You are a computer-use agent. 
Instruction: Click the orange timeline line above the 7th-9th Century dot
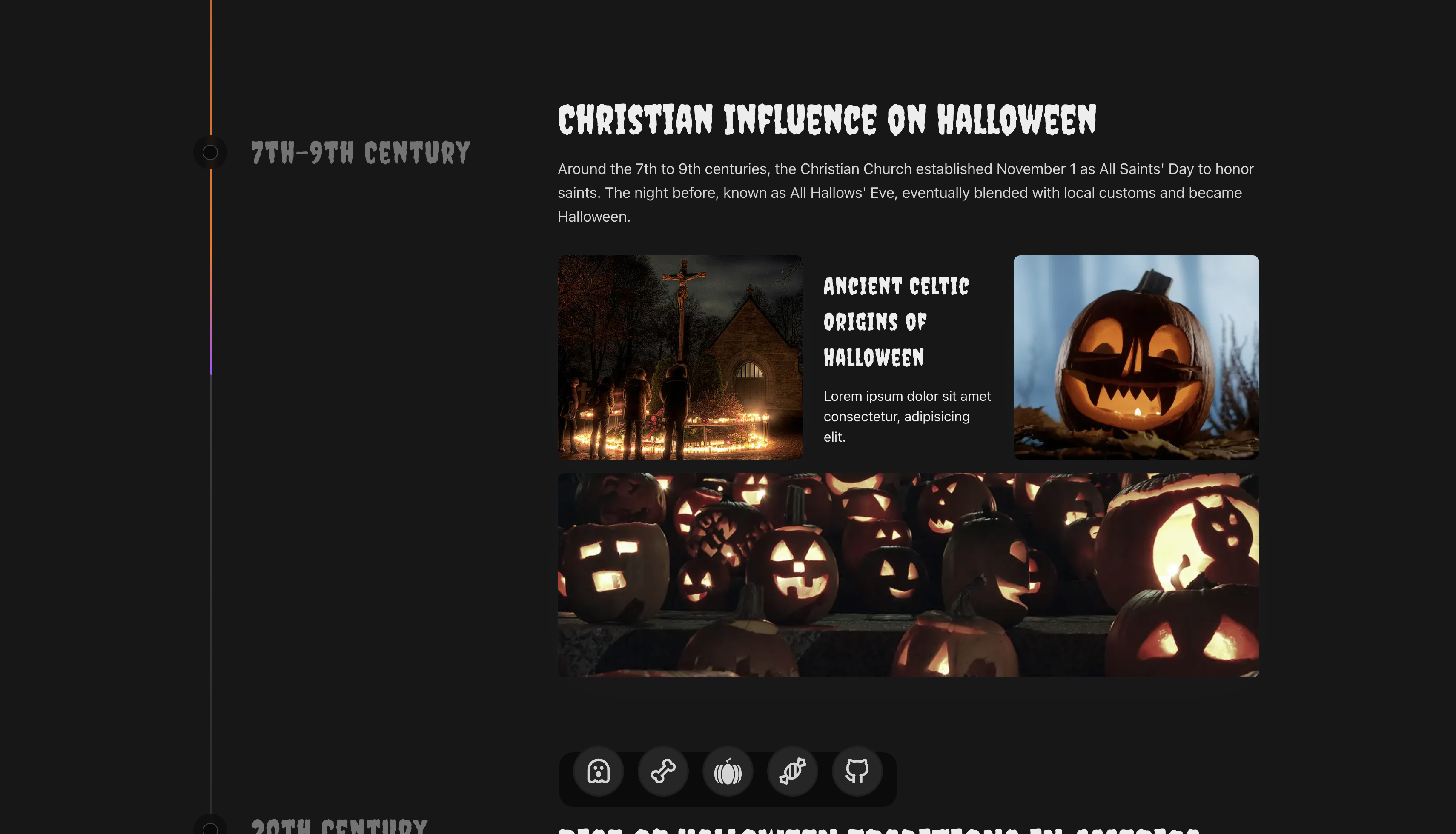pyautogui.click(x=211, y=69)
